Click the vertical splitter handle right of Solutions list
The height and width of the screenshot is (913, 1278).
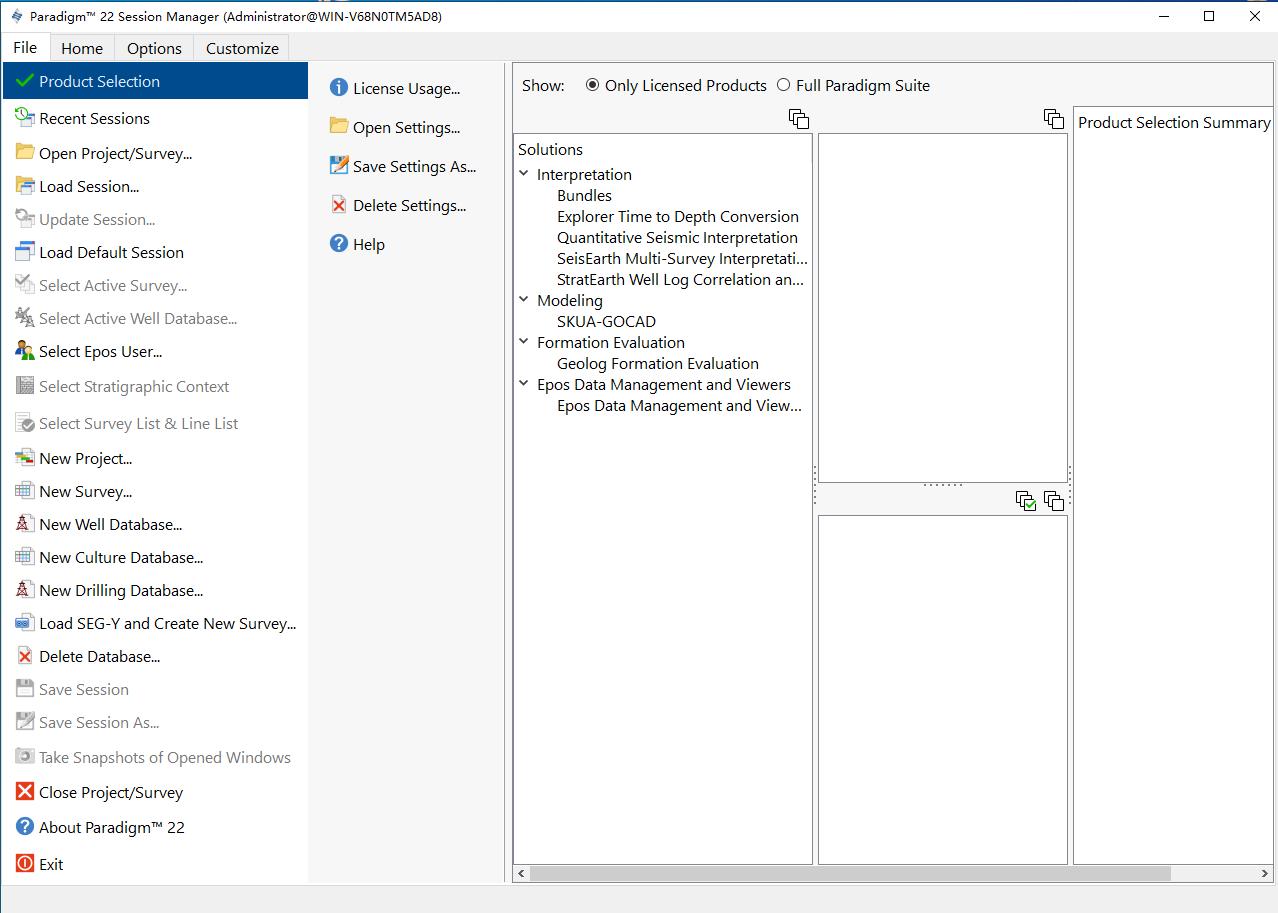coord(815,484)
